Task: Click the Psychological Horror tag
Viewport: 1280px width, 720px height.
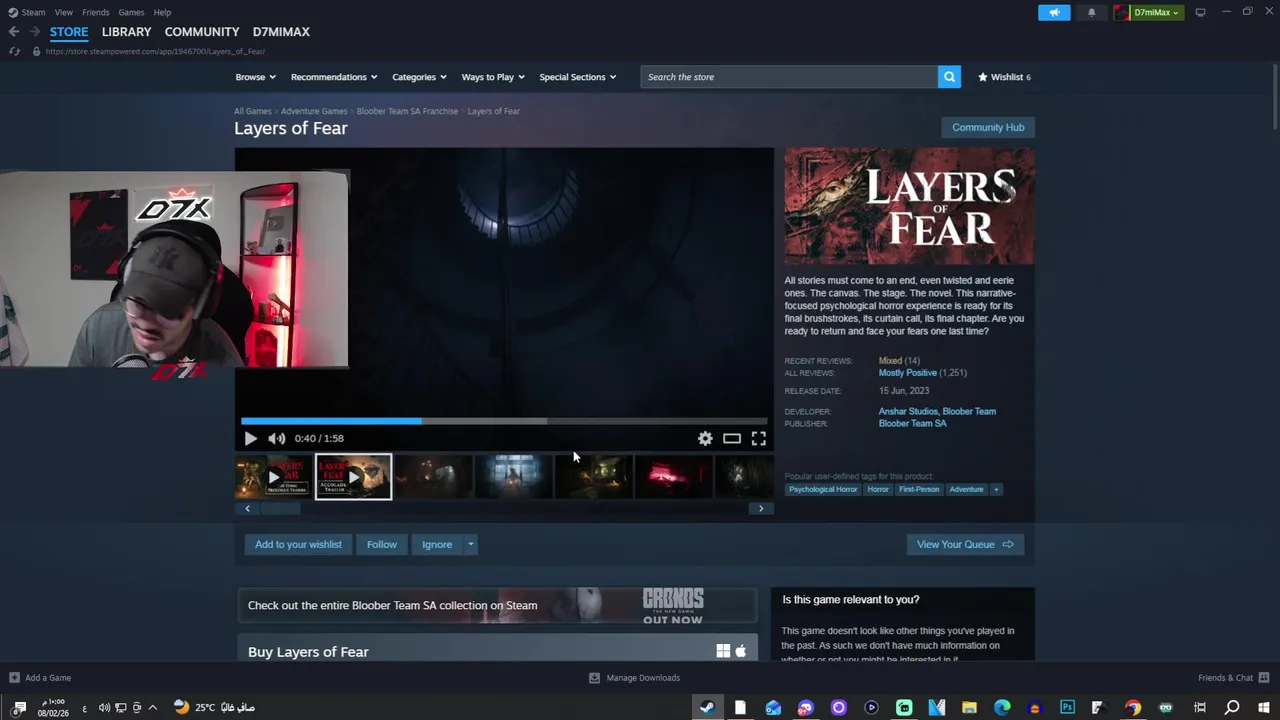Action: [823, 489]
